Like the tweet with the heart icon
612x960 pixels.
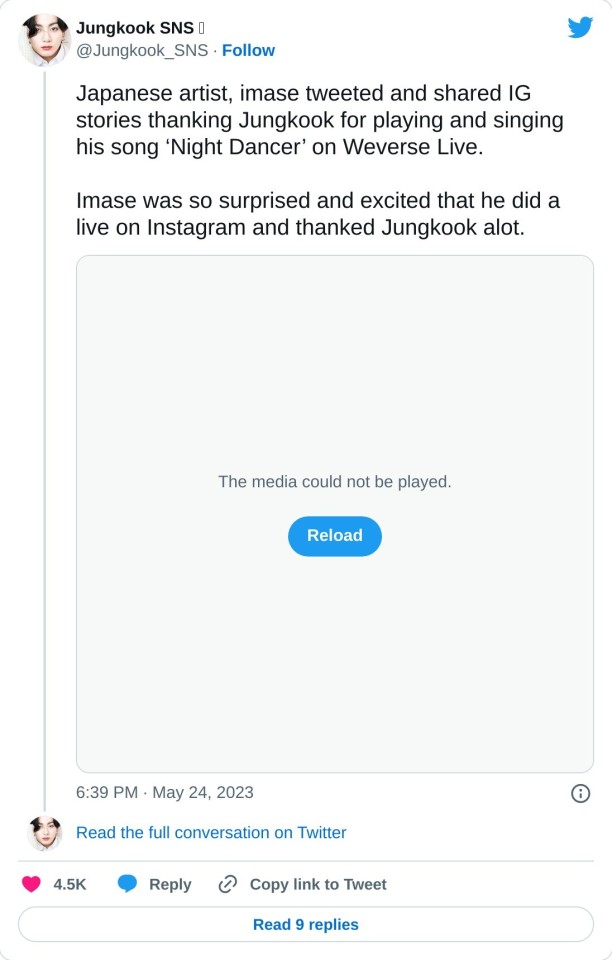[x=31, y=884]
